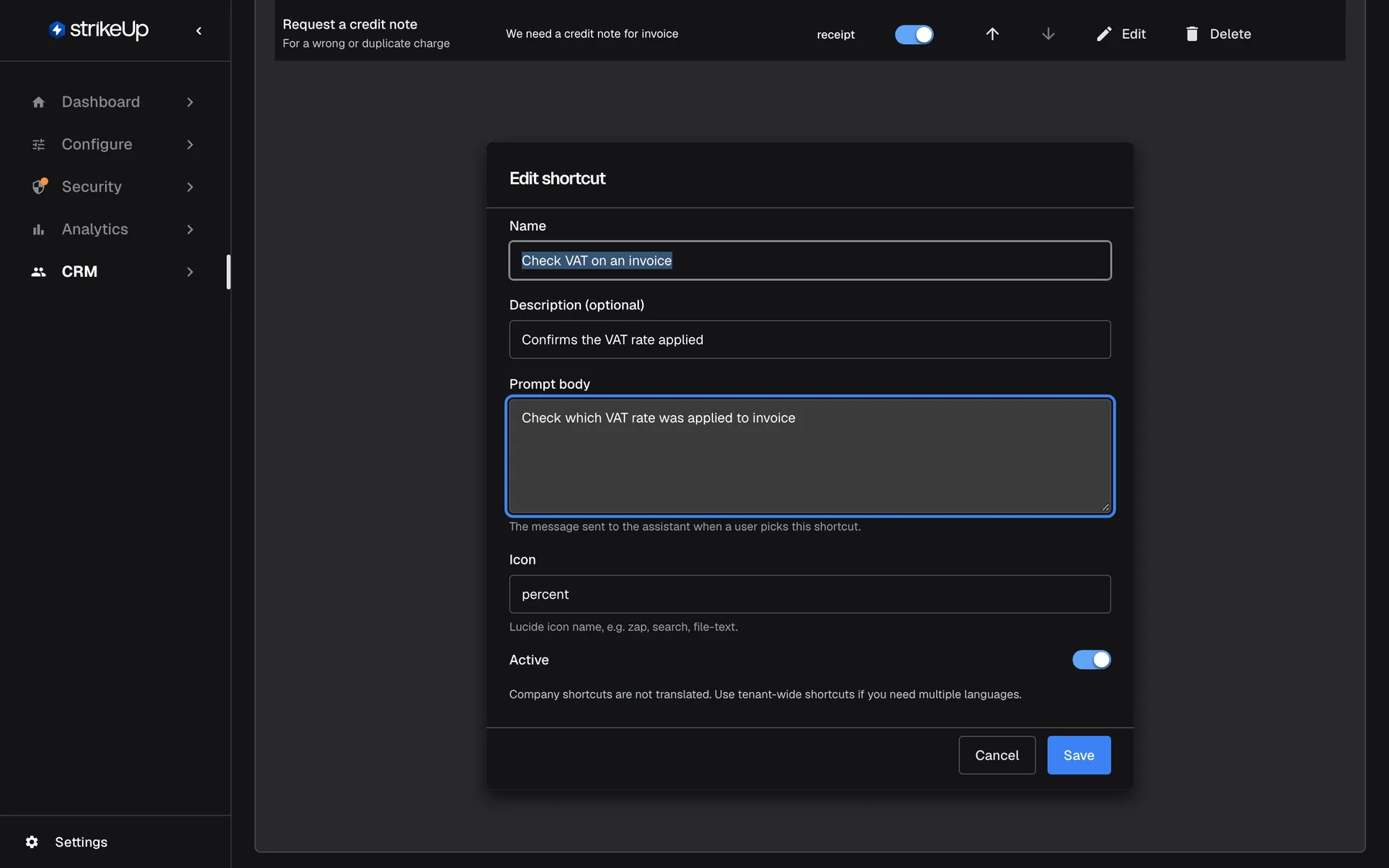Viewport: 1389px width, 868px height.
Task: Click the Delete button label
Action: 1231,34
